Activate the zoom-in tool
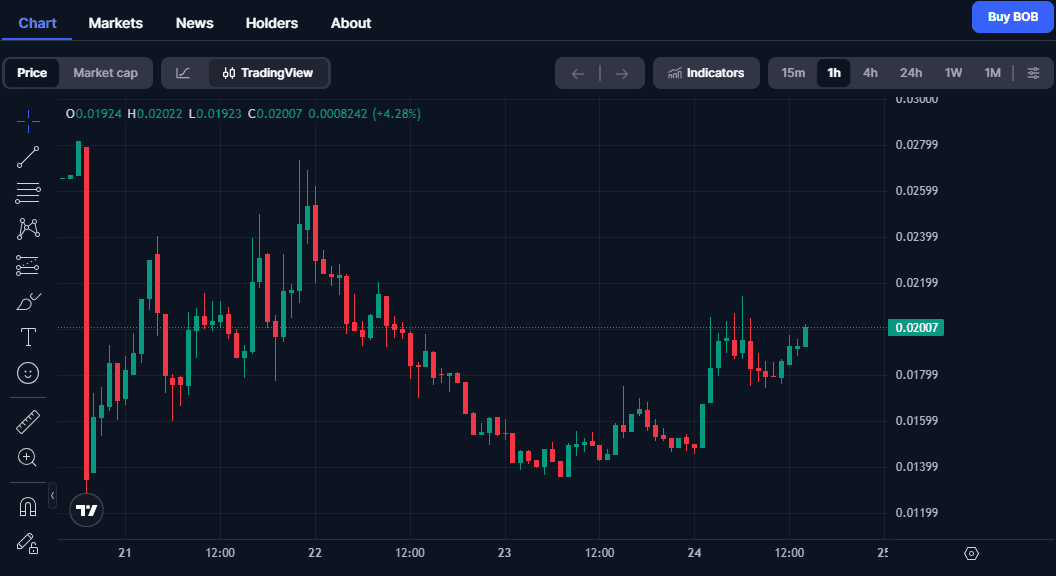Screen dimensions: 1056x576 (27, 457)
